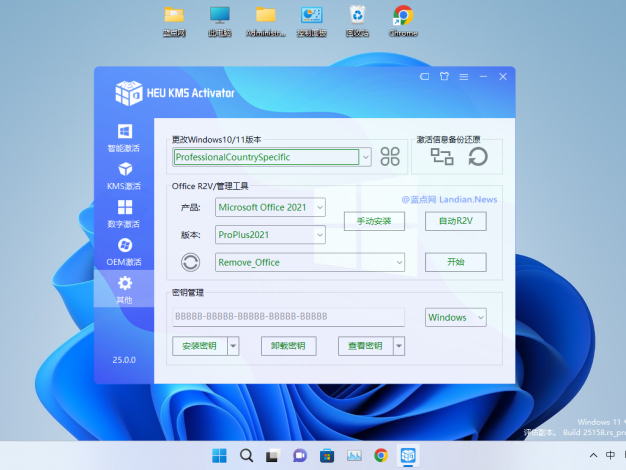Open the hamburger menu in title bar
Screen dimensions: 626x470
tap(464, 77)
